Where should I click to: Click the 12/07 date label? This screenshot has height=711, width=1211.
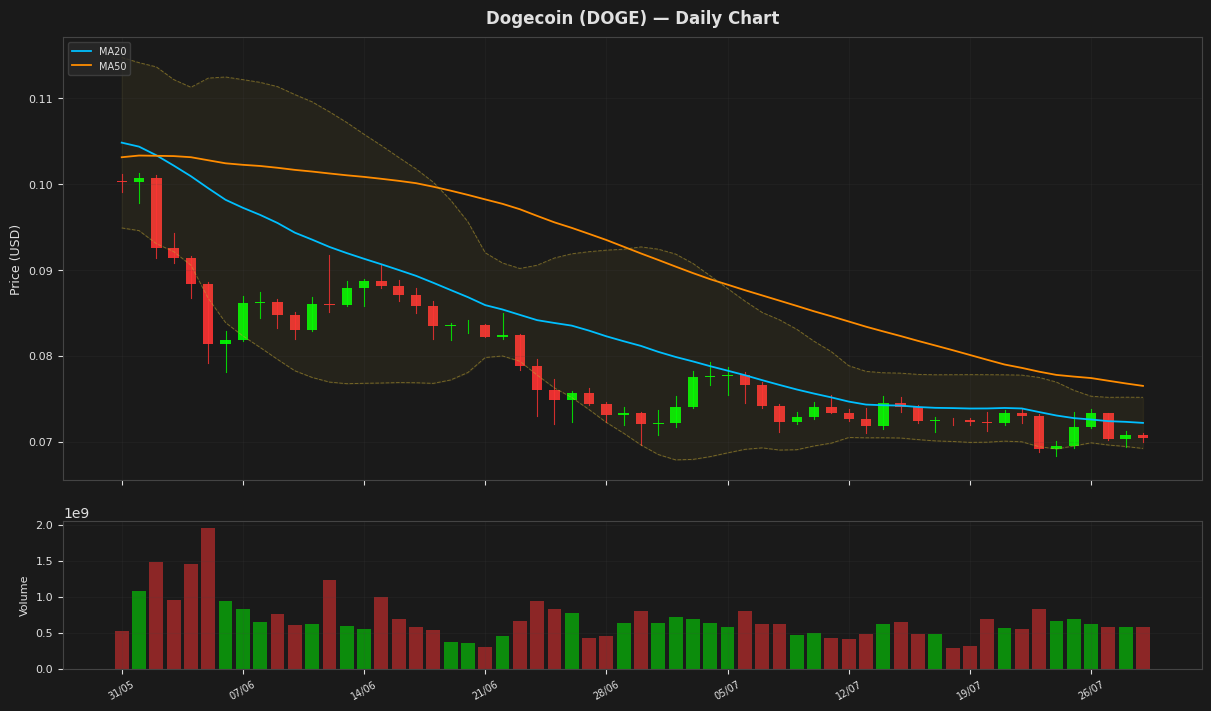click(x=847, y=690)
